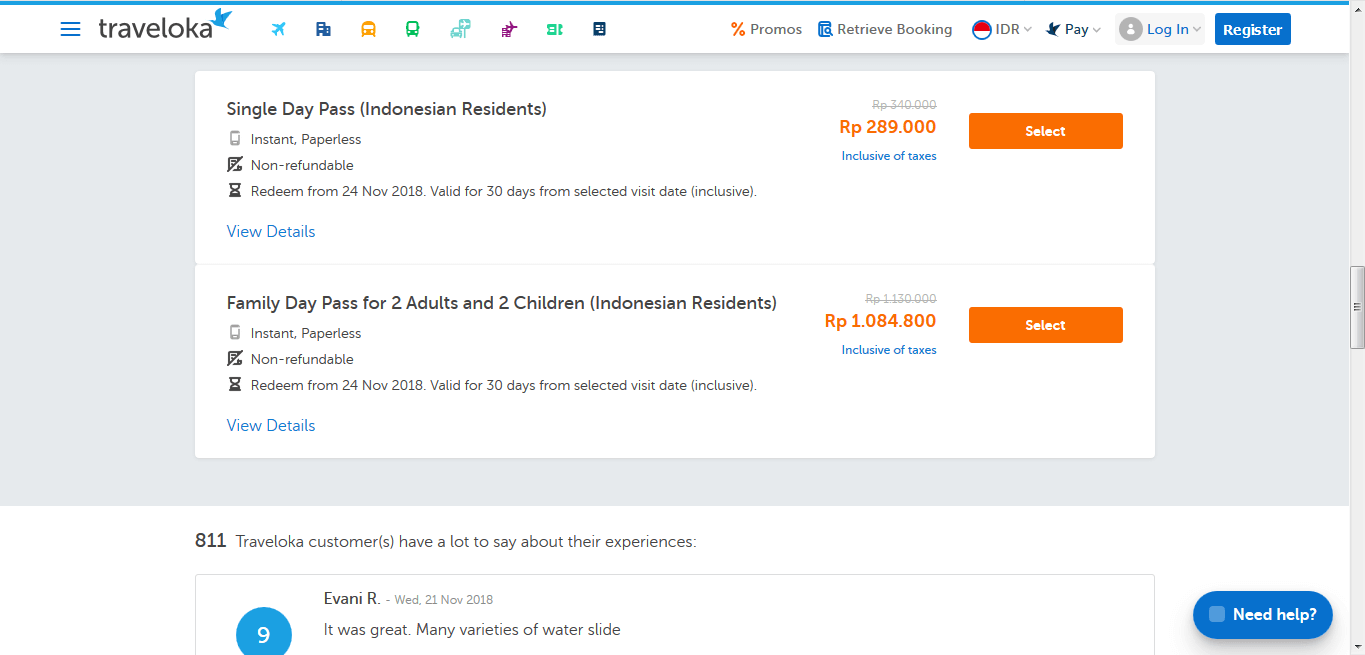The image size is (1365, 655).
Task: Open Retrieve Booking in the header
Action: 885,29
